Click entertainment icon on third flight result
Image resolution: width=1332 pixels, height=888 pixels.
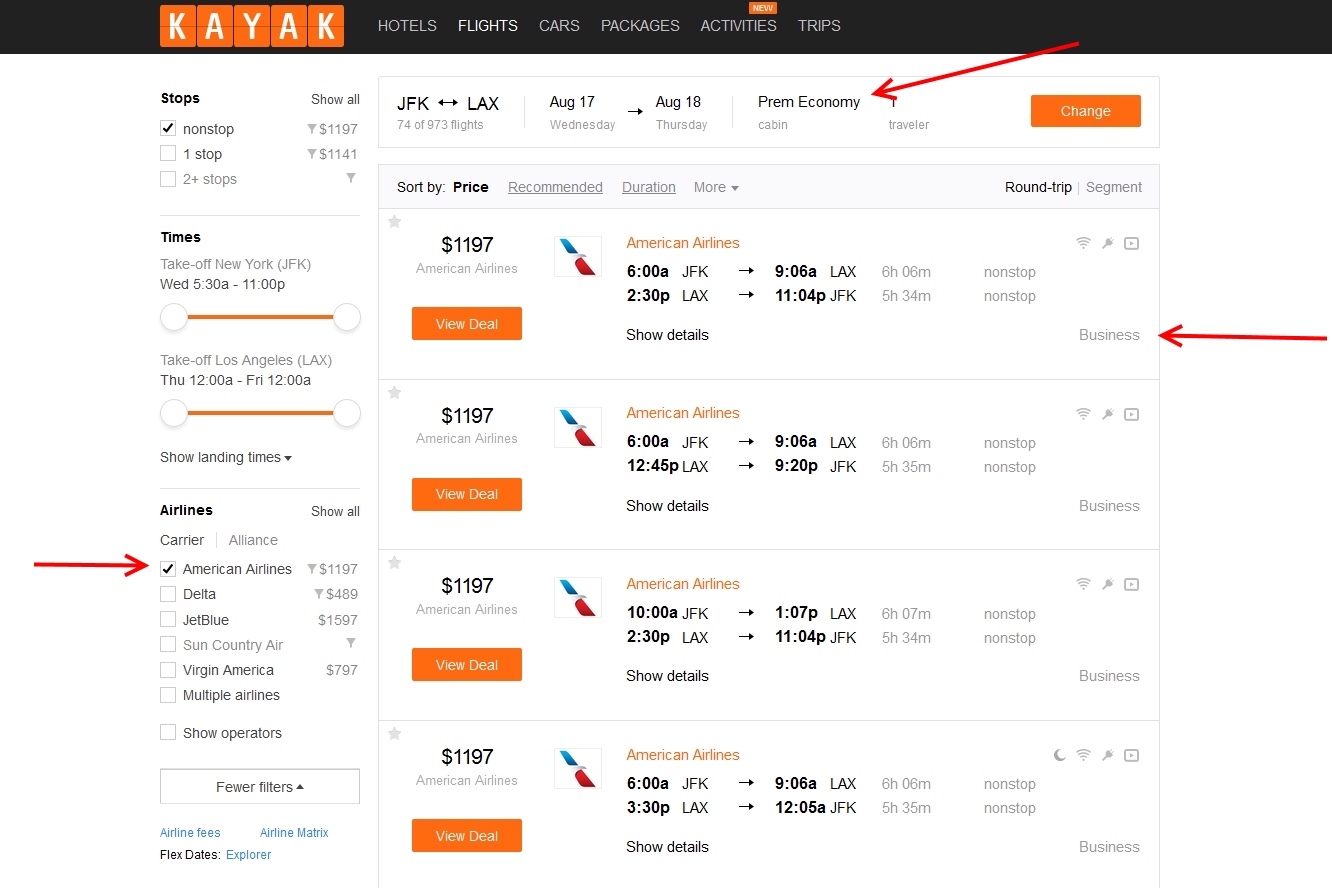click(1131, 584)
